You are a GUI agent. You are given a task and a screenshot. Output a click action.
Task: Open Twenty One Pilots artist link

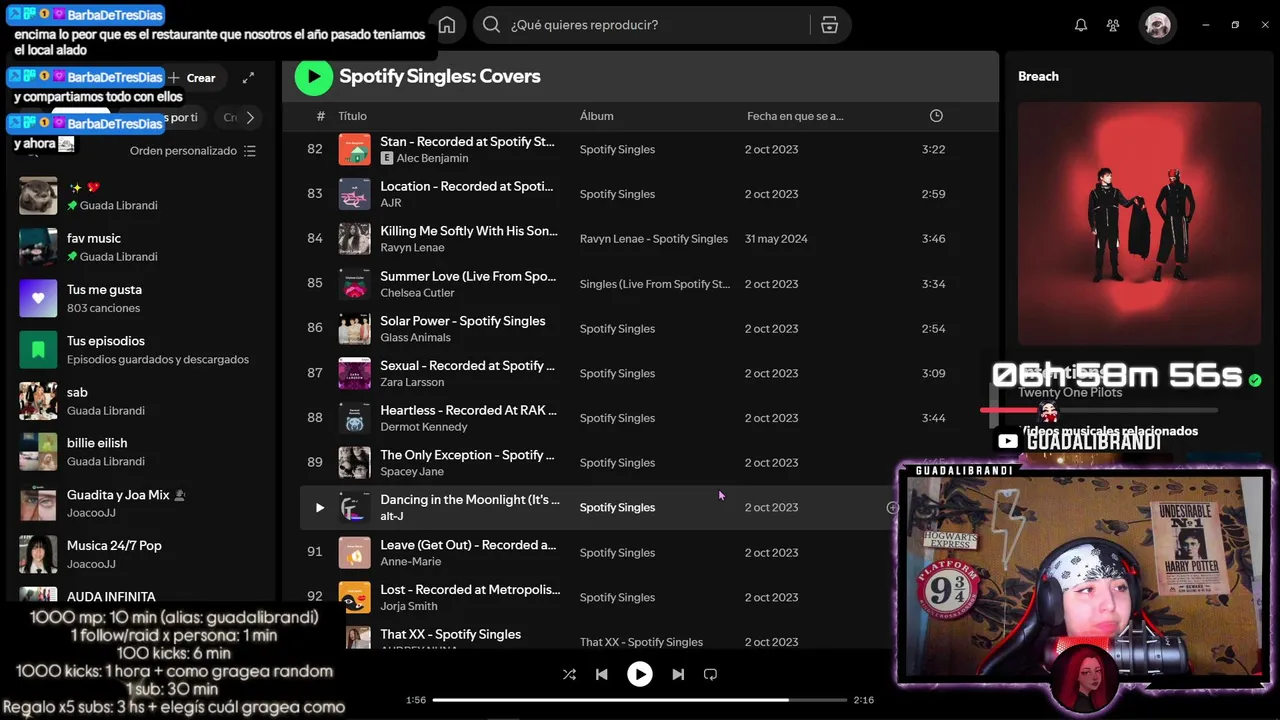pos(1070,393)
